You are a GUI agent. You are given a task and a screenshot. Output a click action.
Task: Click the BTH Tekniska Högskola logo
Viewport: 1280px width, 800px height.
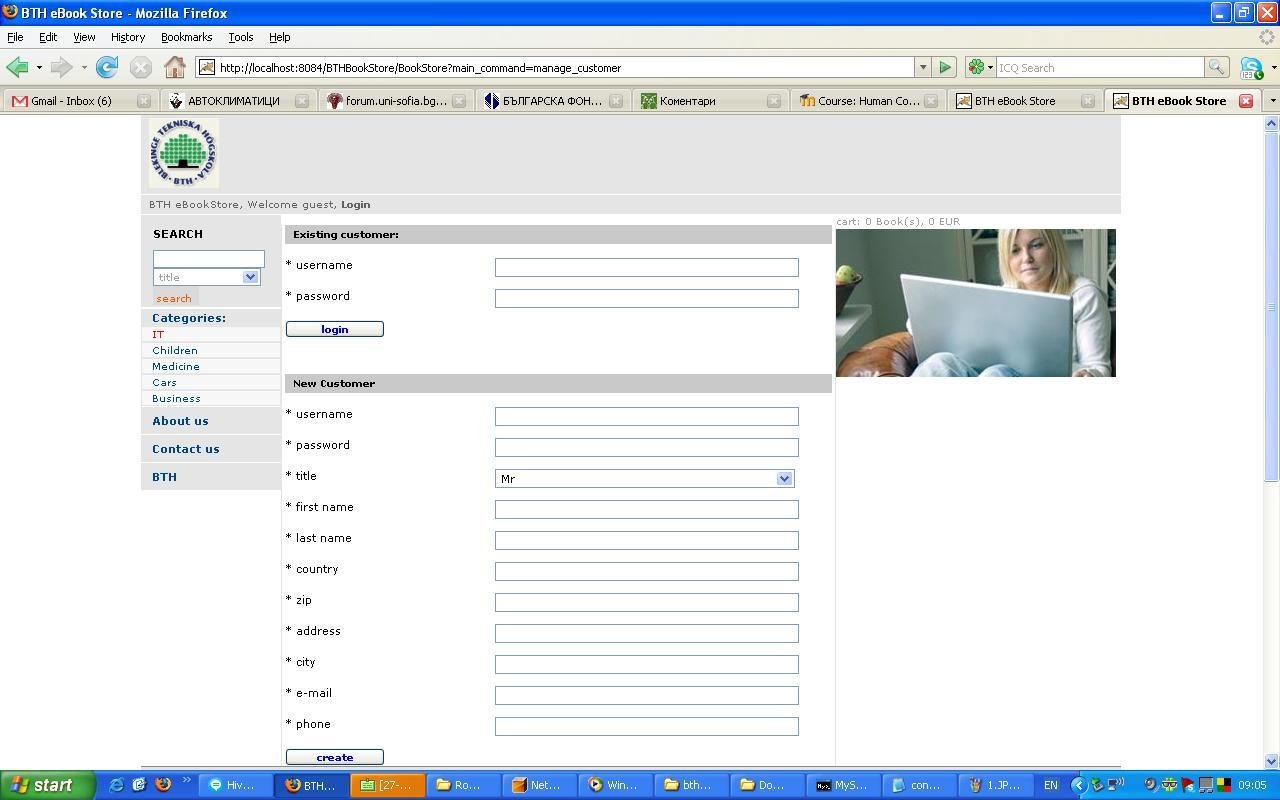coord(182,152)
